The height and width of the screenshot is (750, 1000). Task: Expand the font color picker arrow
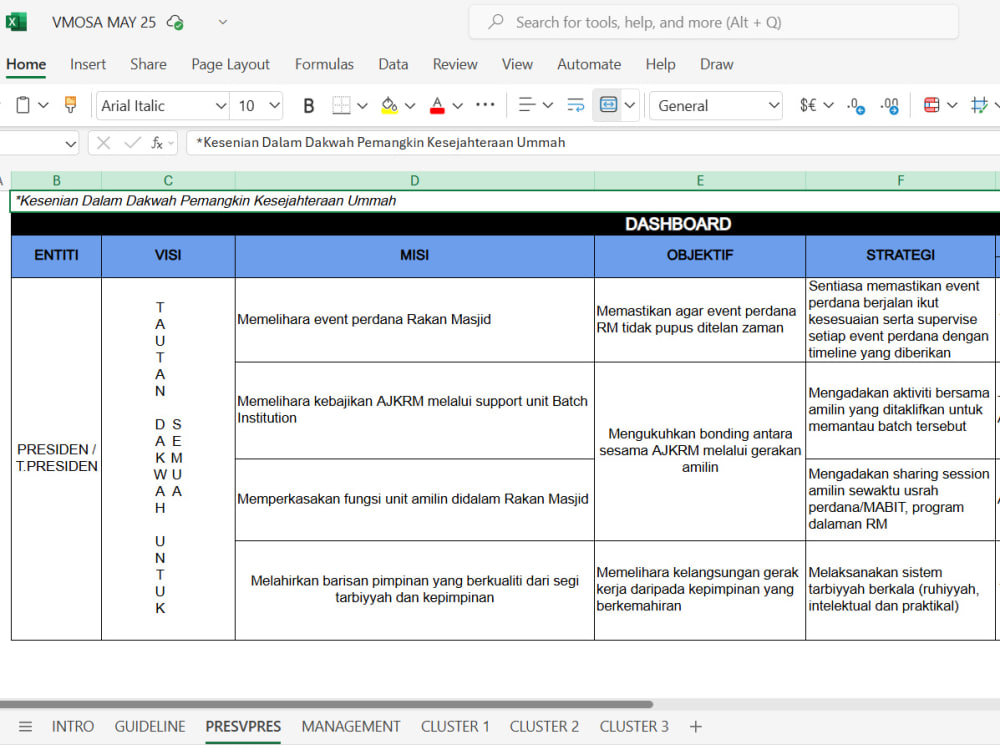point(457,106)
